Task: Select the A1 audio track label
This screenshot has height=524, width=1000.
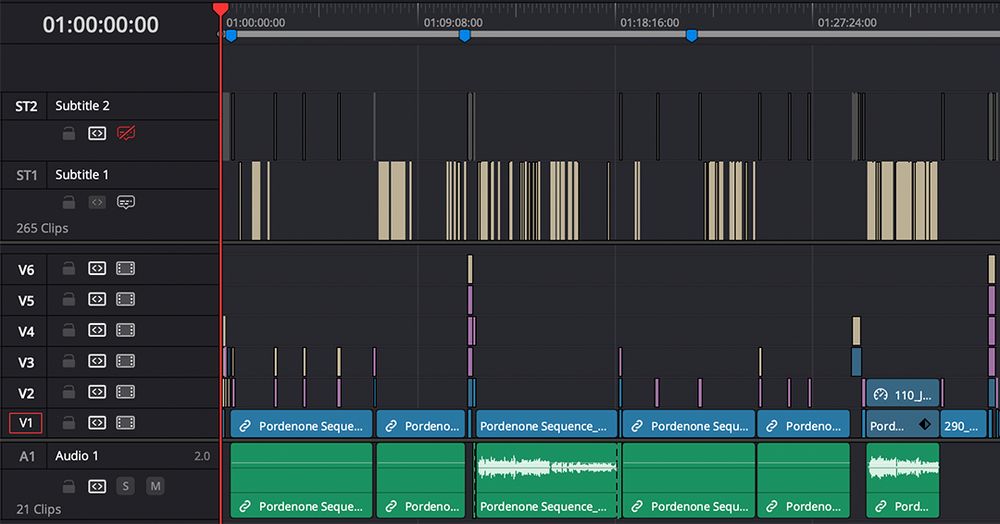Action: [x=27, y=456]
